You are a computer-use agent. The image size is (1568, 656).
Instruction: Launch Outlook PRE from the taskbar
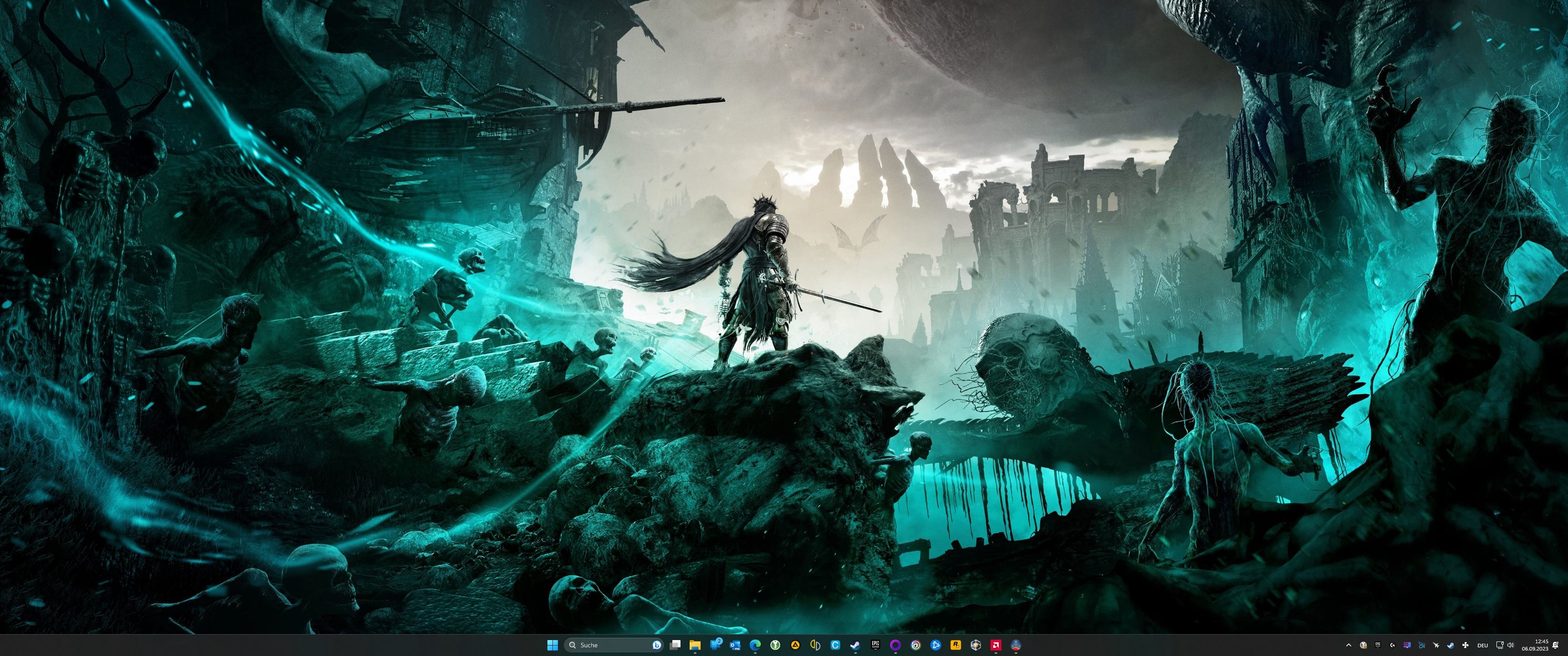[735, 645]
